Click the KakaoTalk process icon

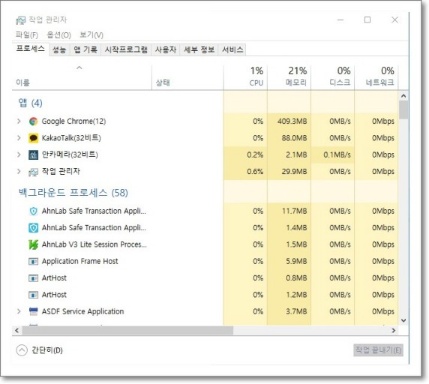click(x=33, y=138)
